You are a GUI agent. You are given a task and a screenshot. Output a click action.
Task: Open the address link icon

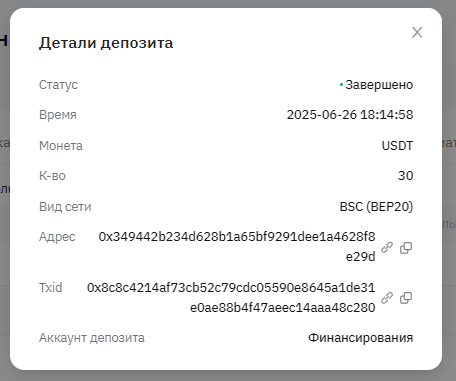[387, 247]
